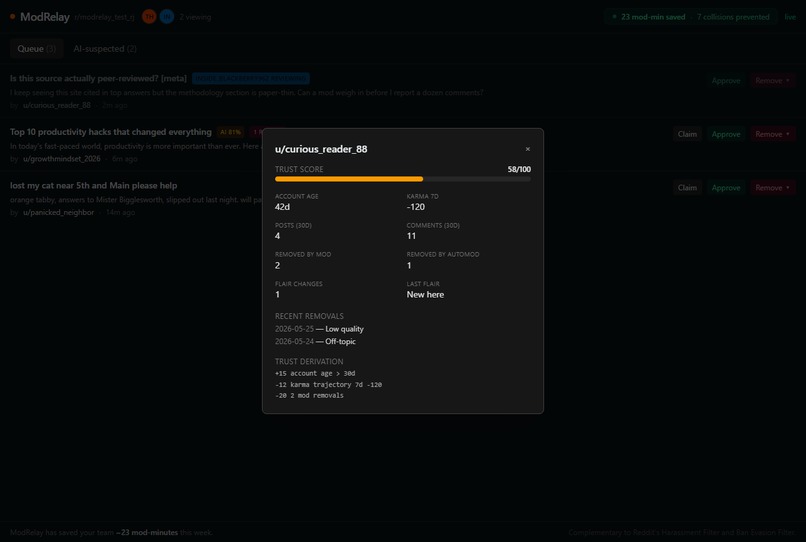Open the peer-reviewed meta post title
Screen dimensions: 806x542
(98, 79)
